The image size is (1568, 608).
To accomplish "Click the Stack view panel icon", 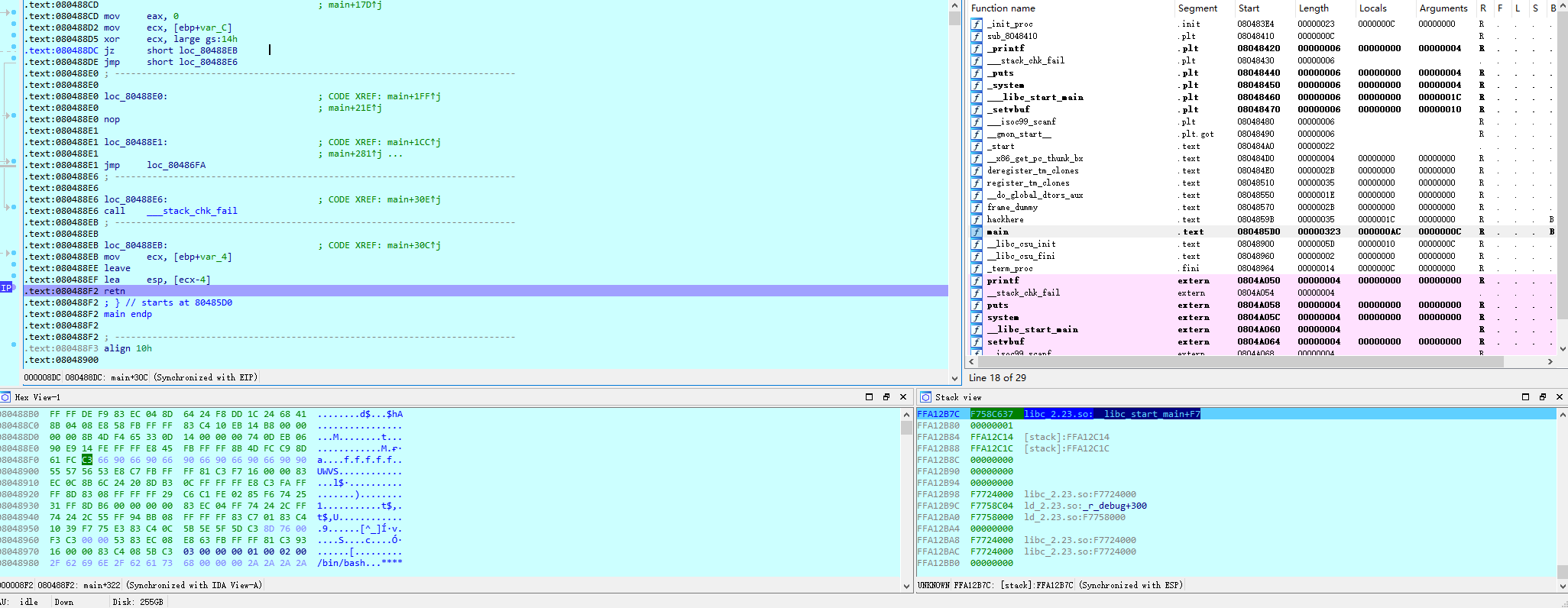I will click(x=925, y=397).
